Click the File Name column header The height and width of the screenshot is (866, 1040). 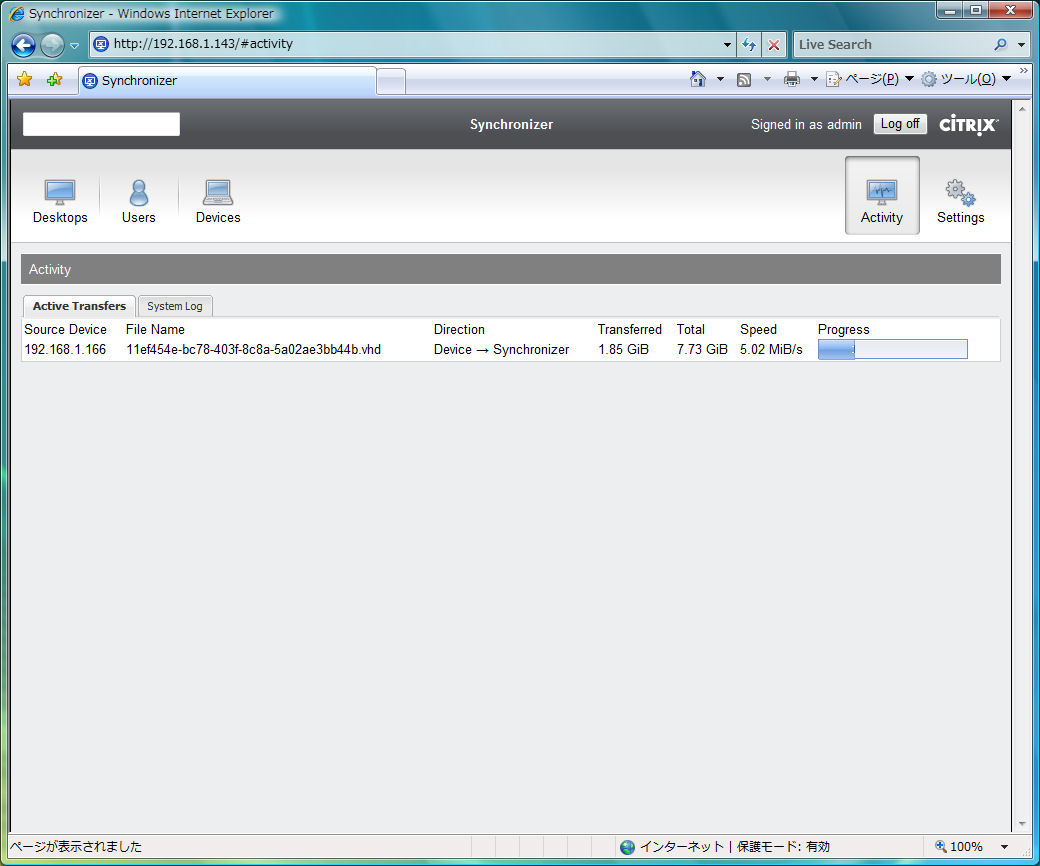tap(155, 330)
